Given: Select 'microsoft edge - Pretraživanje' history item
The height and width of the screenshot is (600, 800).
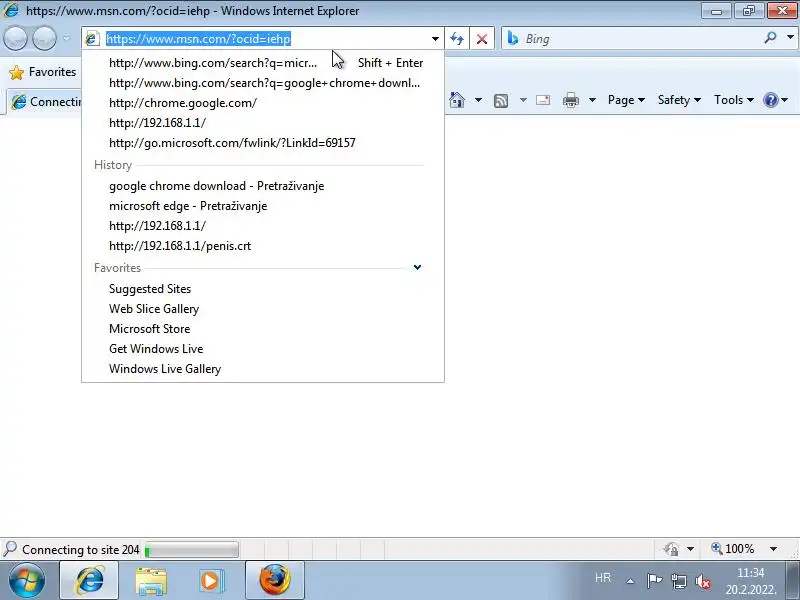Looking at the screenshot, I should click(263, 206).
